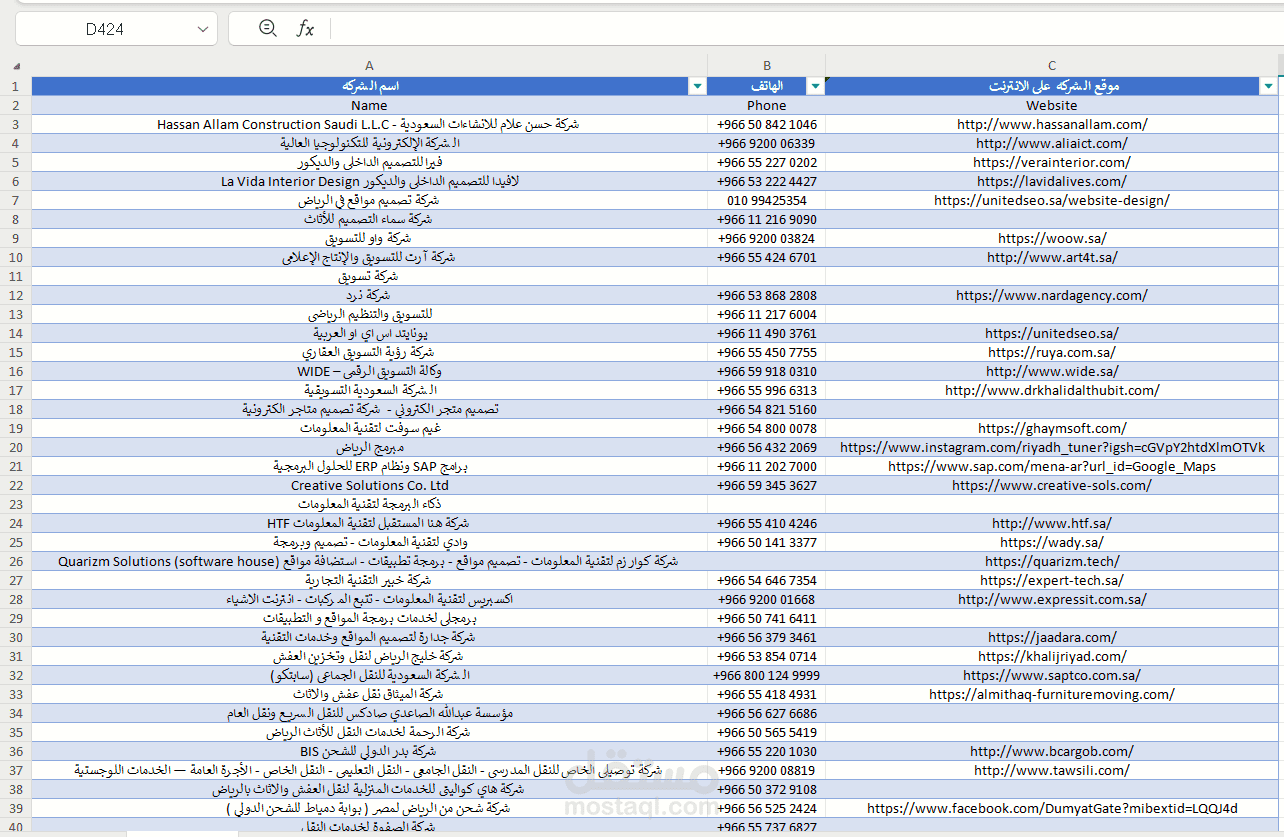Select phone cell +966 53 868 2808
The image size is (1284, 837).
click(x=767, y=295)
